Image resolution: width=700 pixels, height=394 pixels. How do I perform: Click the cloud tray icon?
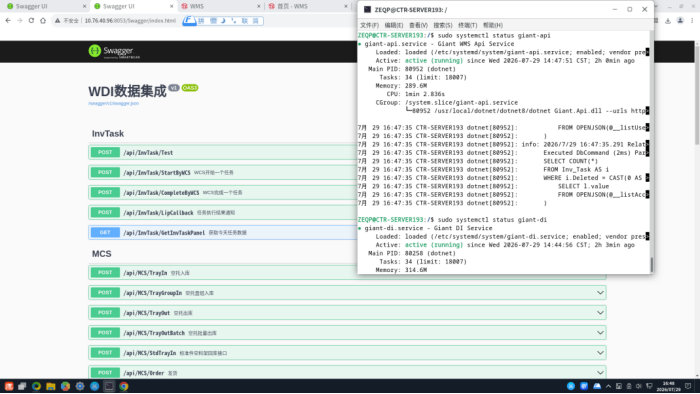point(597,386)
